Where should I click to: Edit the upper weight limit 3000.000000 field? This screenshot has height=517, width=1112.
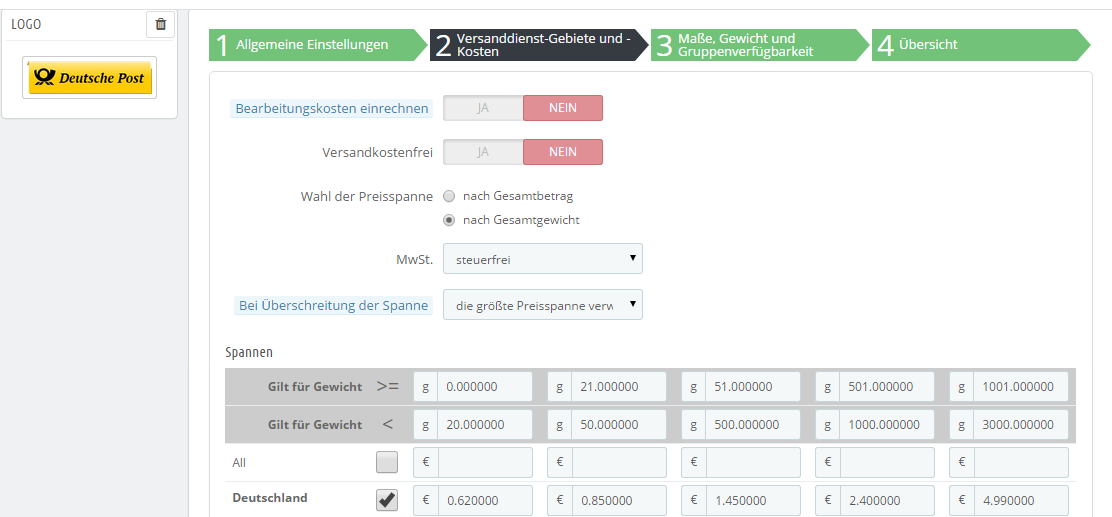tap(1020, 425)
